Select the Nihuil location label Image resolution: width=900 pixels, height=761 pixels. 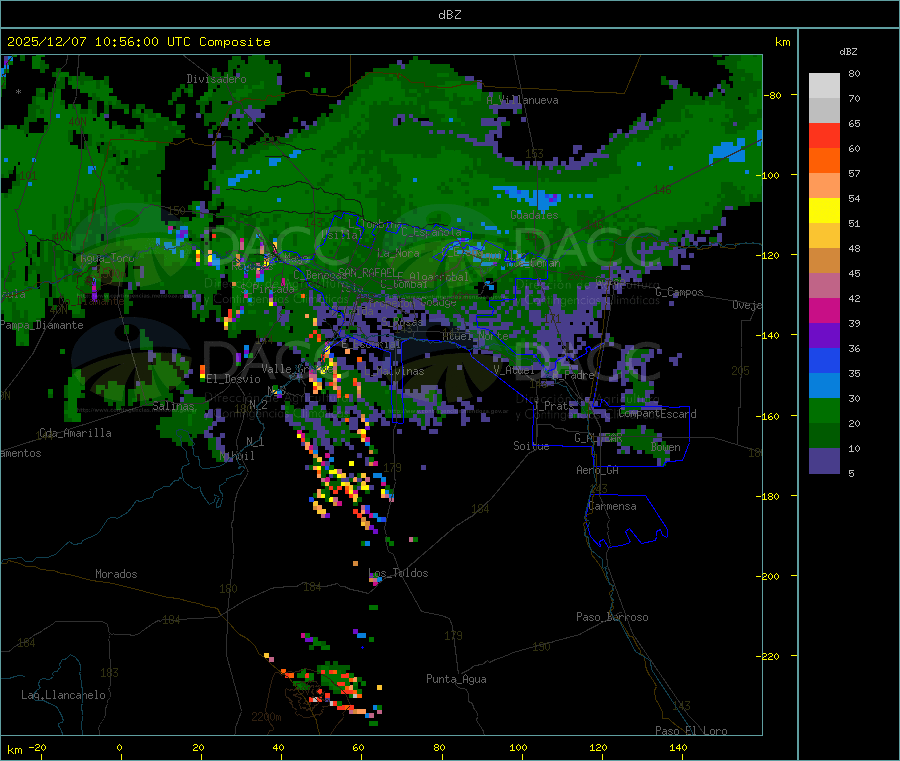tap(237, 456)
